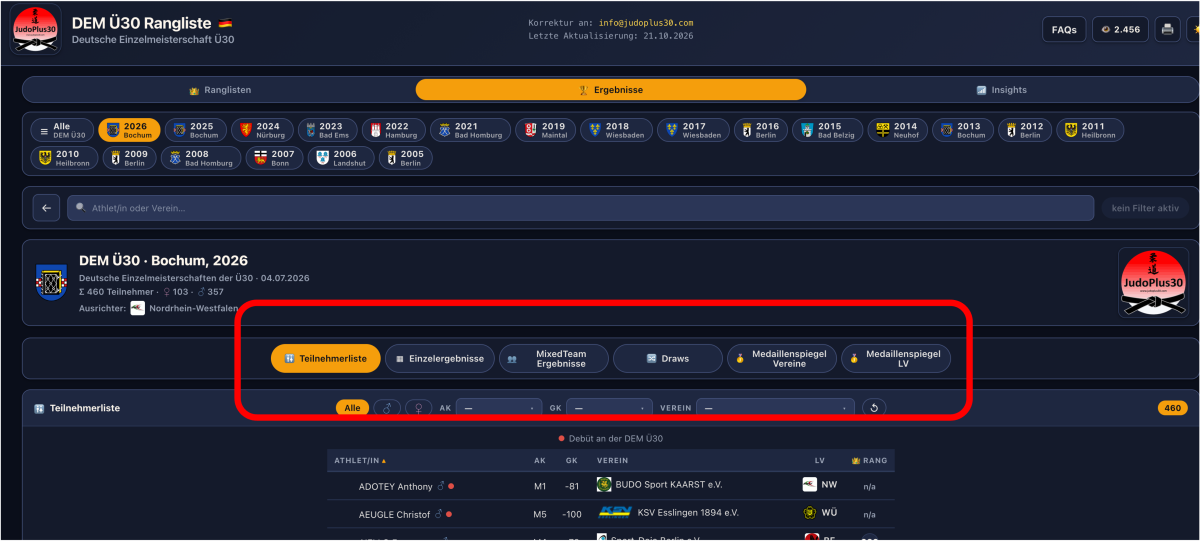Select the 2019 Maintal event chip
The height and width of the screenshot is (541, 1200).
click(545, 130)
